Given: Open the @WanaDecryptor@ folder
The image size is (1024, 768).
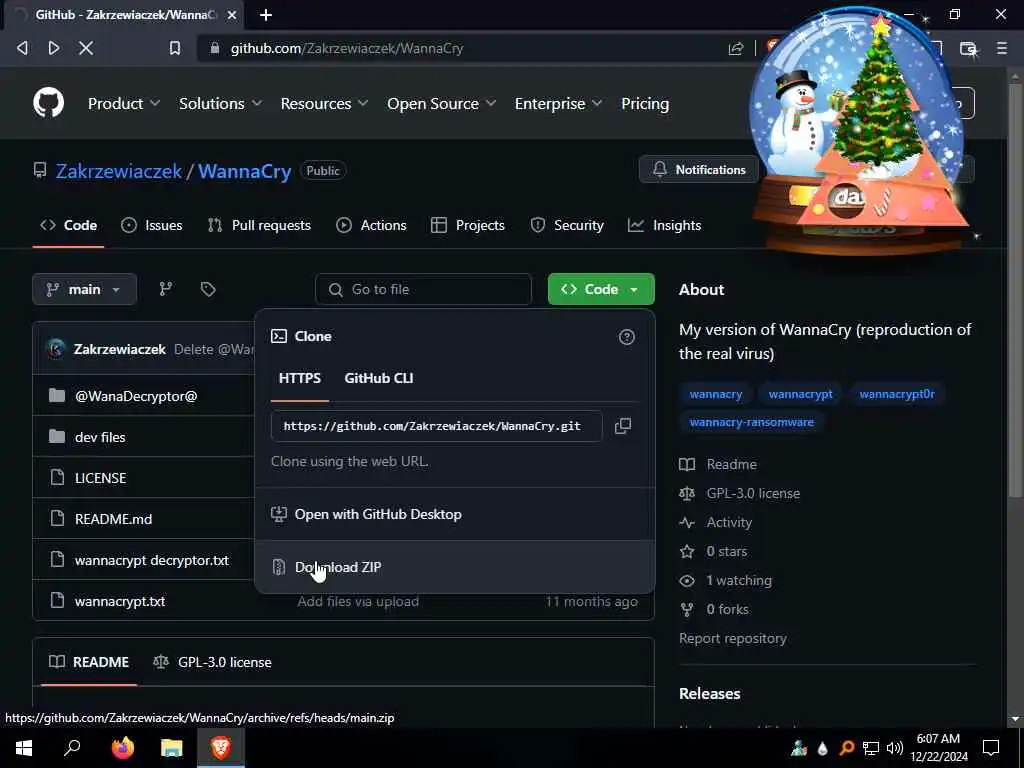Looking at the screenshot, I should click(136, 396).
